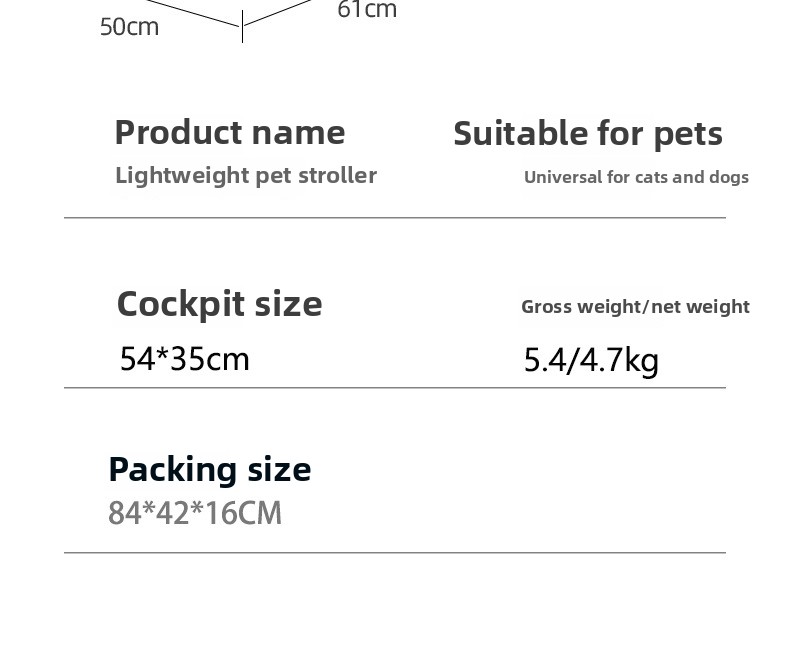Click the 61cm dimension label

point(367,10)
